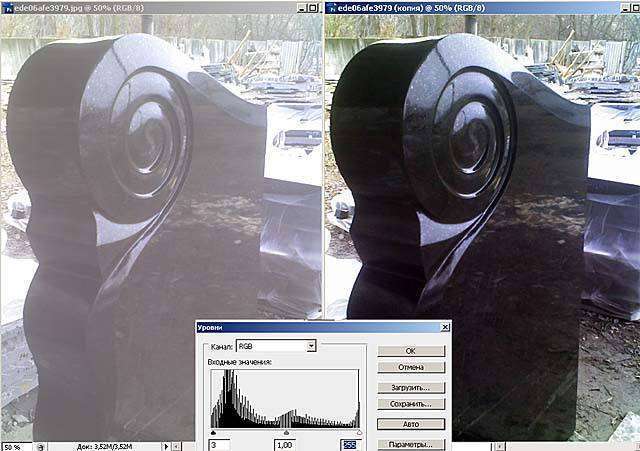Open the Канал RGB dropdown

pos(311,346)
